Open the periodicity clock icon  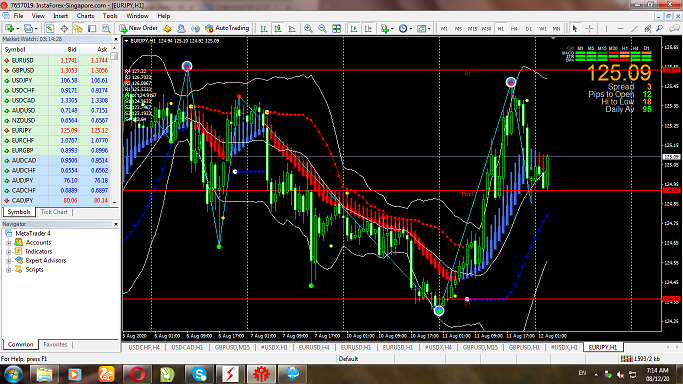(x=403, y=28)
